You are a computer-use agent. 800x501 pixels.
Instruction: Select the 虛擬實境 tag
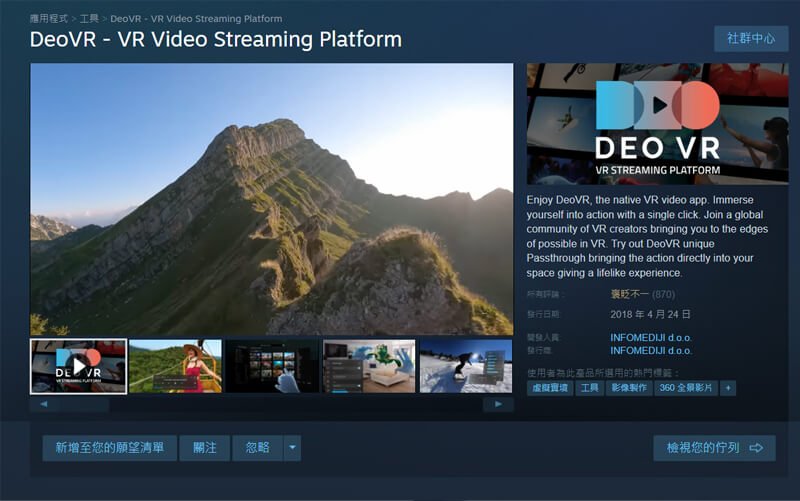click(550, 388)
